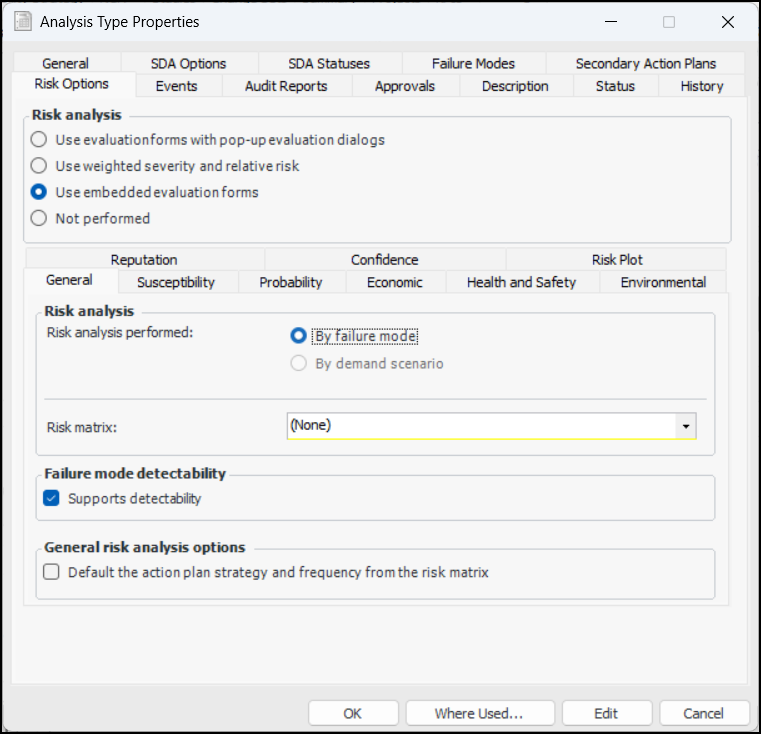Image resolution: width=761 pixels, height=734 pixels.
Task: Expand the Risk matrix dropdown arrow
Action: click(x=686, y=426)
